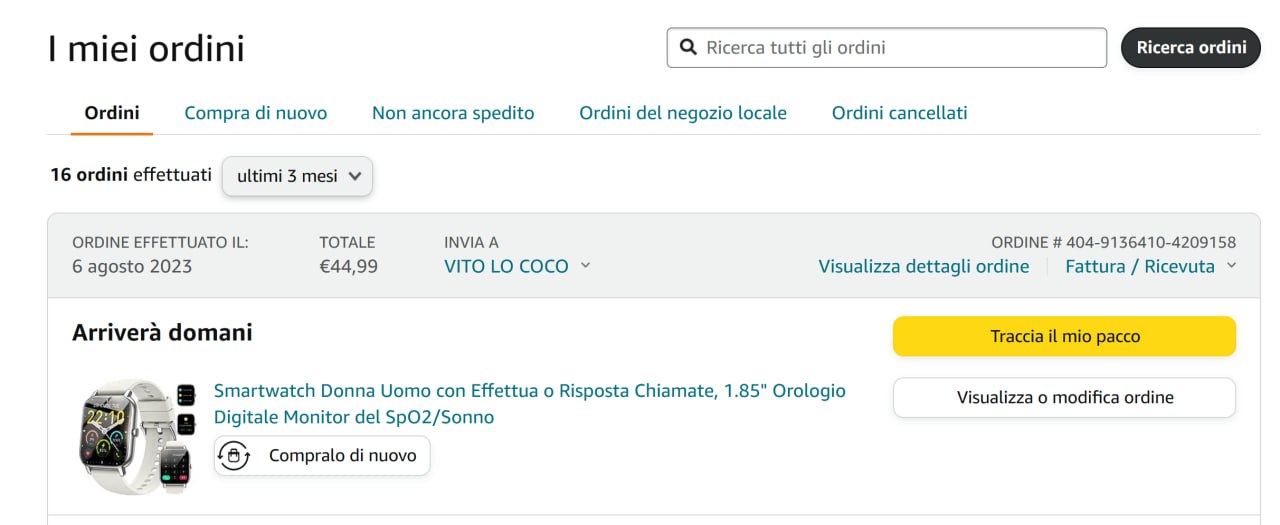
Task: Click the buy-again cart icon
Action: [x=234, y=456]
